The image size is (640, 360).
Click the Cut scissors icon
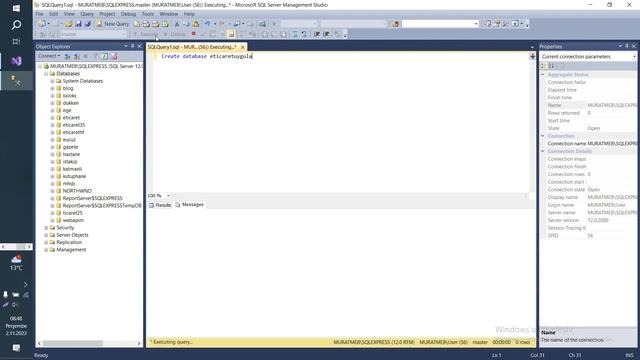177,24
